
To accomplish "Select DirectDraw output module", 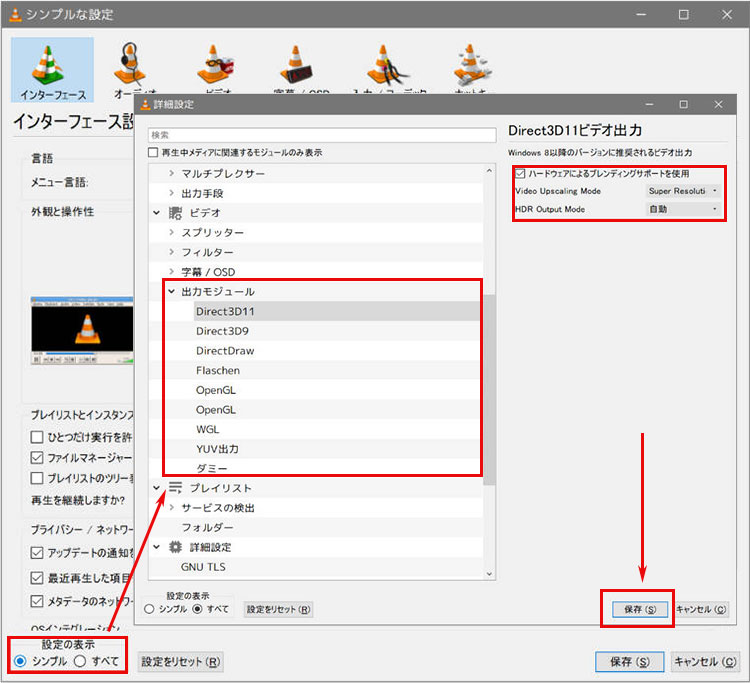I will point(225,351).
